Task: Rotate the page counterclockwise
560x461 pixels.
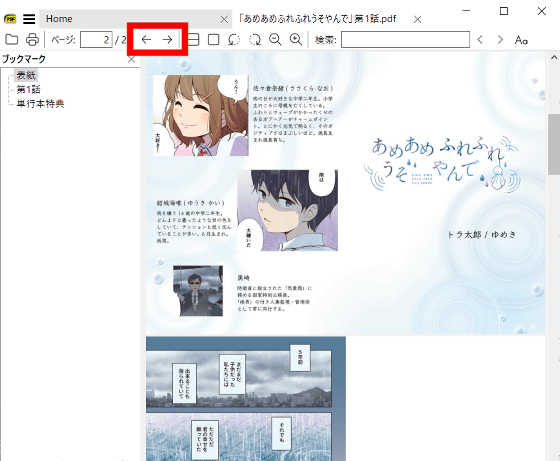Action: pyautogui.click(x=234, y=39)
